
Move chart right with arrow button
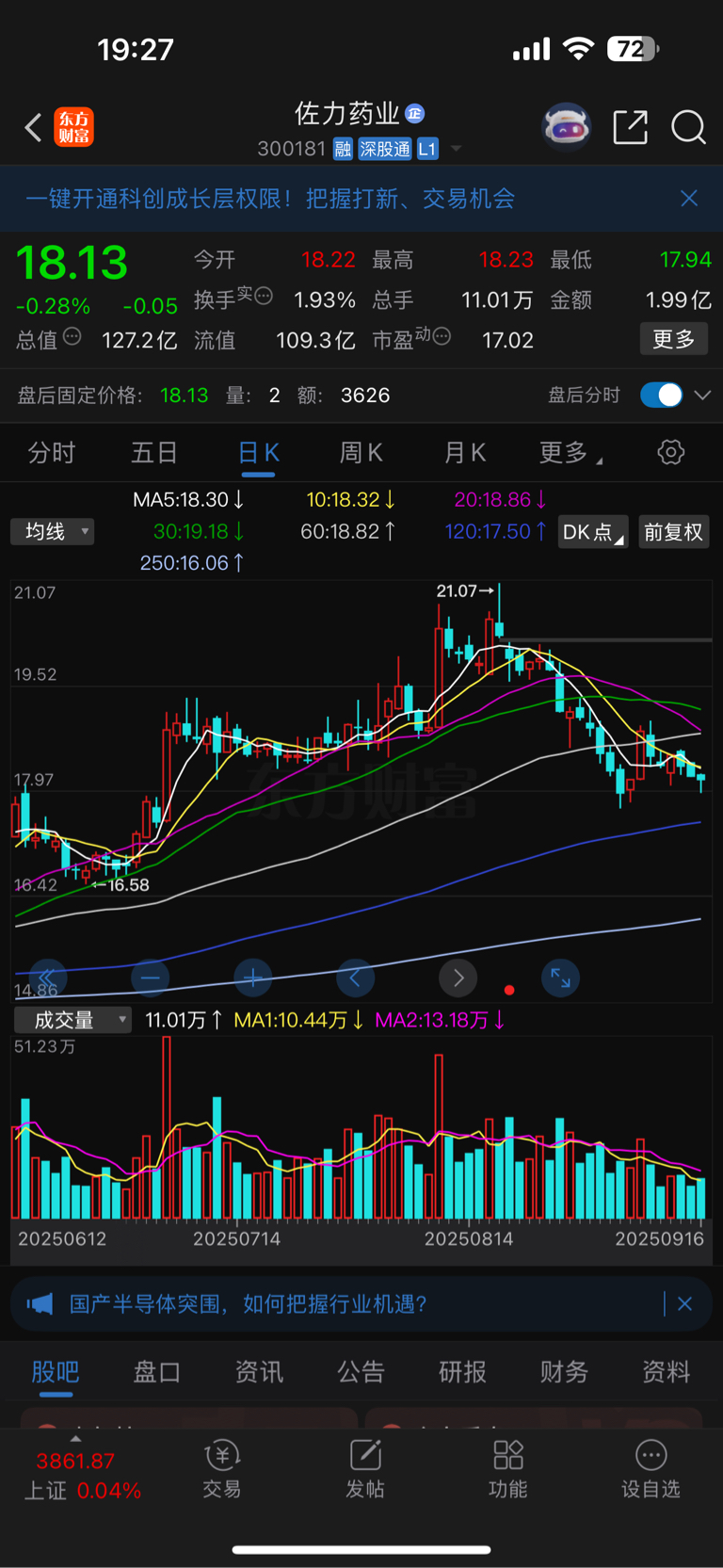point(458,978)
